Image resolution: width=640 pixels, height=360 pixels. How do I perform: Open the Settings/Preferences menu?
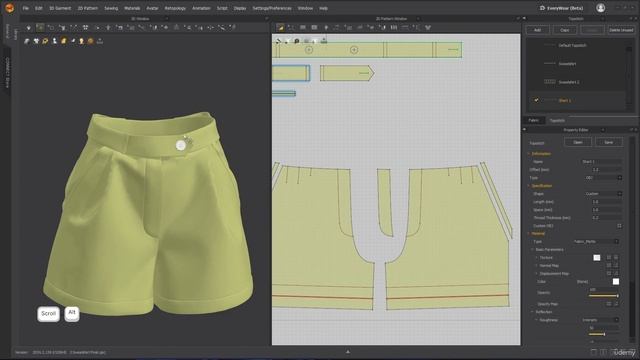click(x=272, y=8)
